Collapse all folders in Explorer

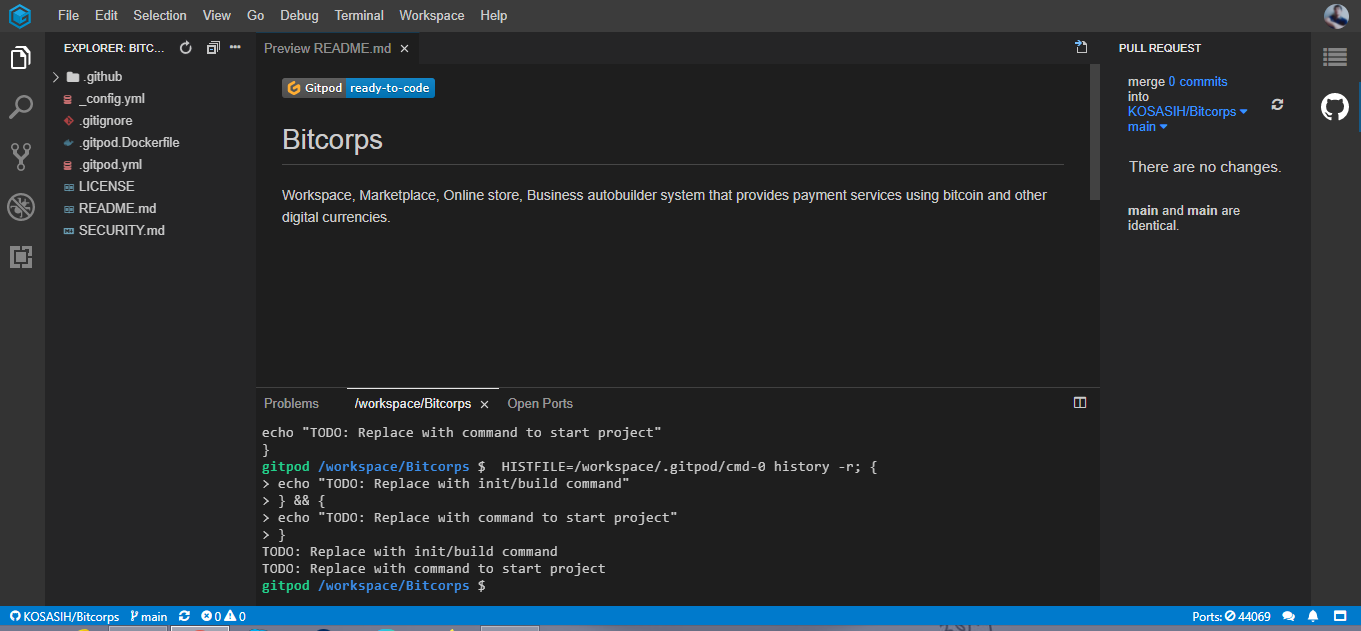[x=212, y=48]
